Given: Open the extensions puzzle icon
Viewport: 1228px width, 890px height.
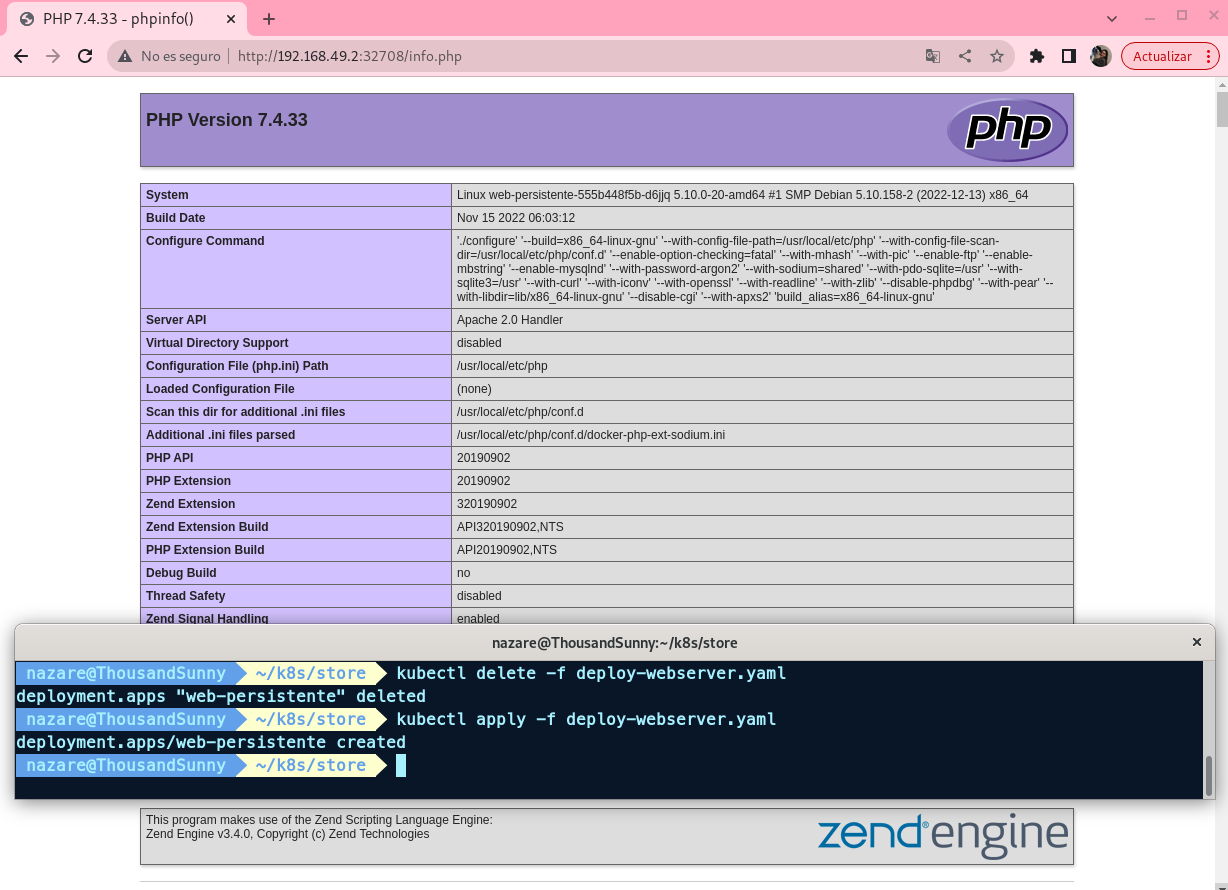Looking at the screenshot, I should [x=1037, y=56].
